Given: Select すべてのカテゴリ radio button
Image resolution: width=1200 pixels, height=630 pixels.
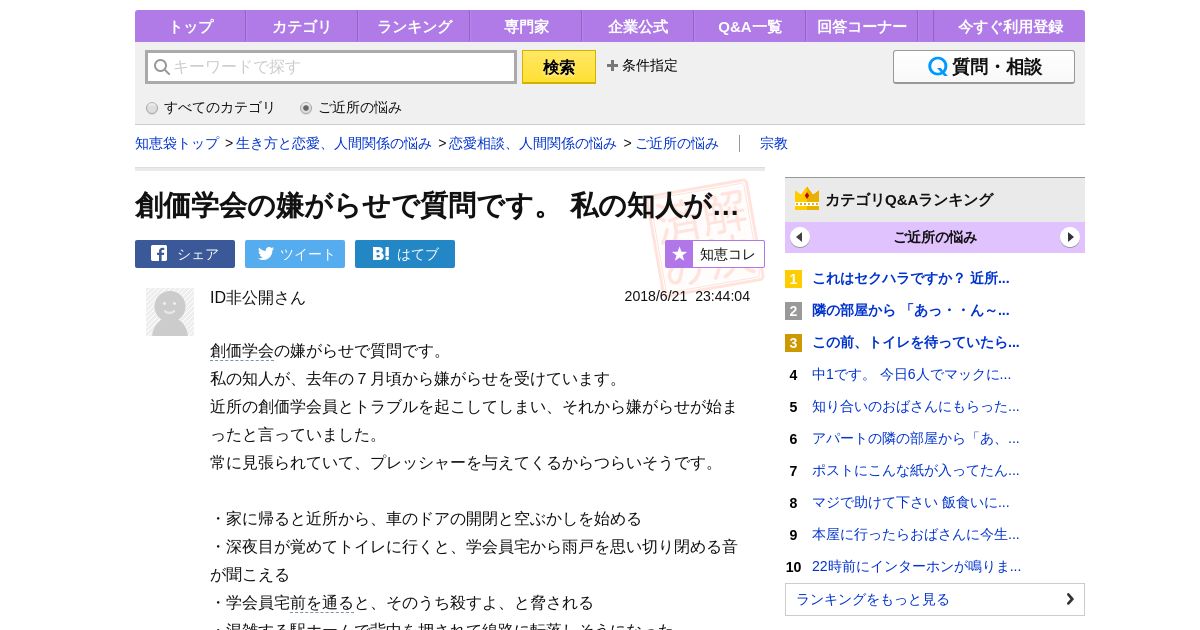Looking at the screenshot, I should [152, 108].
